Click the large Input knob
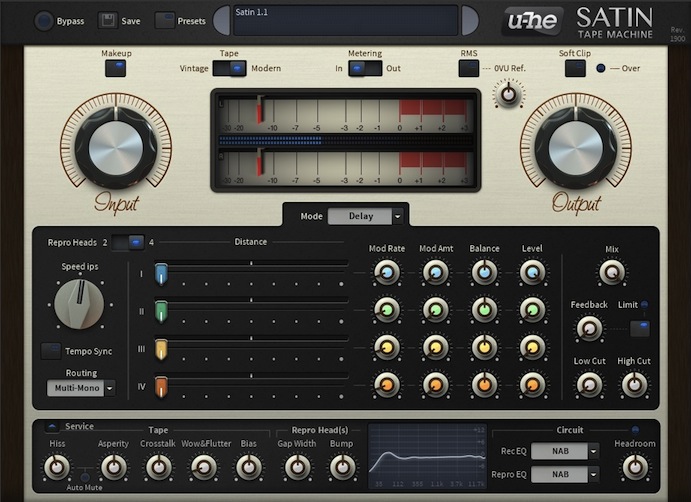This screenshot has height=502, width=691. point(116,147)
